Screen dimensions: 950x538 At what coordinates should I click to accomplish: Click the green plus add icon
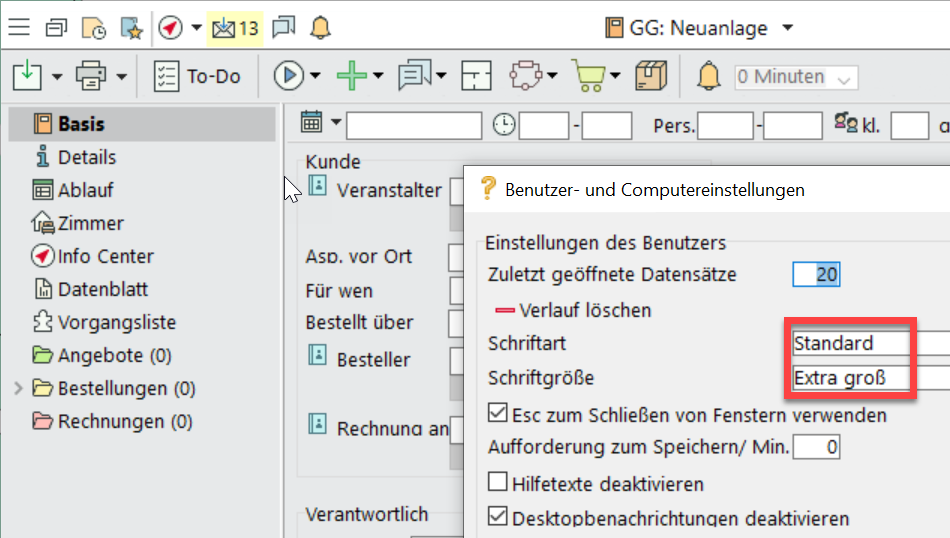(351, 76)
